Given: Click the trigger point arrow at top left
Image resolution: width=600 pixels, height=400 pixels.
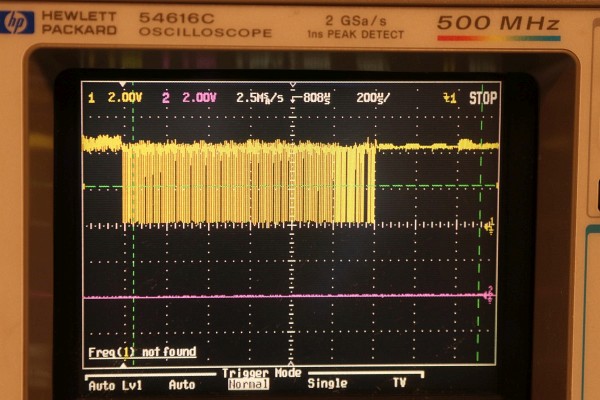Looking at the screenshot, I should 123,86.
